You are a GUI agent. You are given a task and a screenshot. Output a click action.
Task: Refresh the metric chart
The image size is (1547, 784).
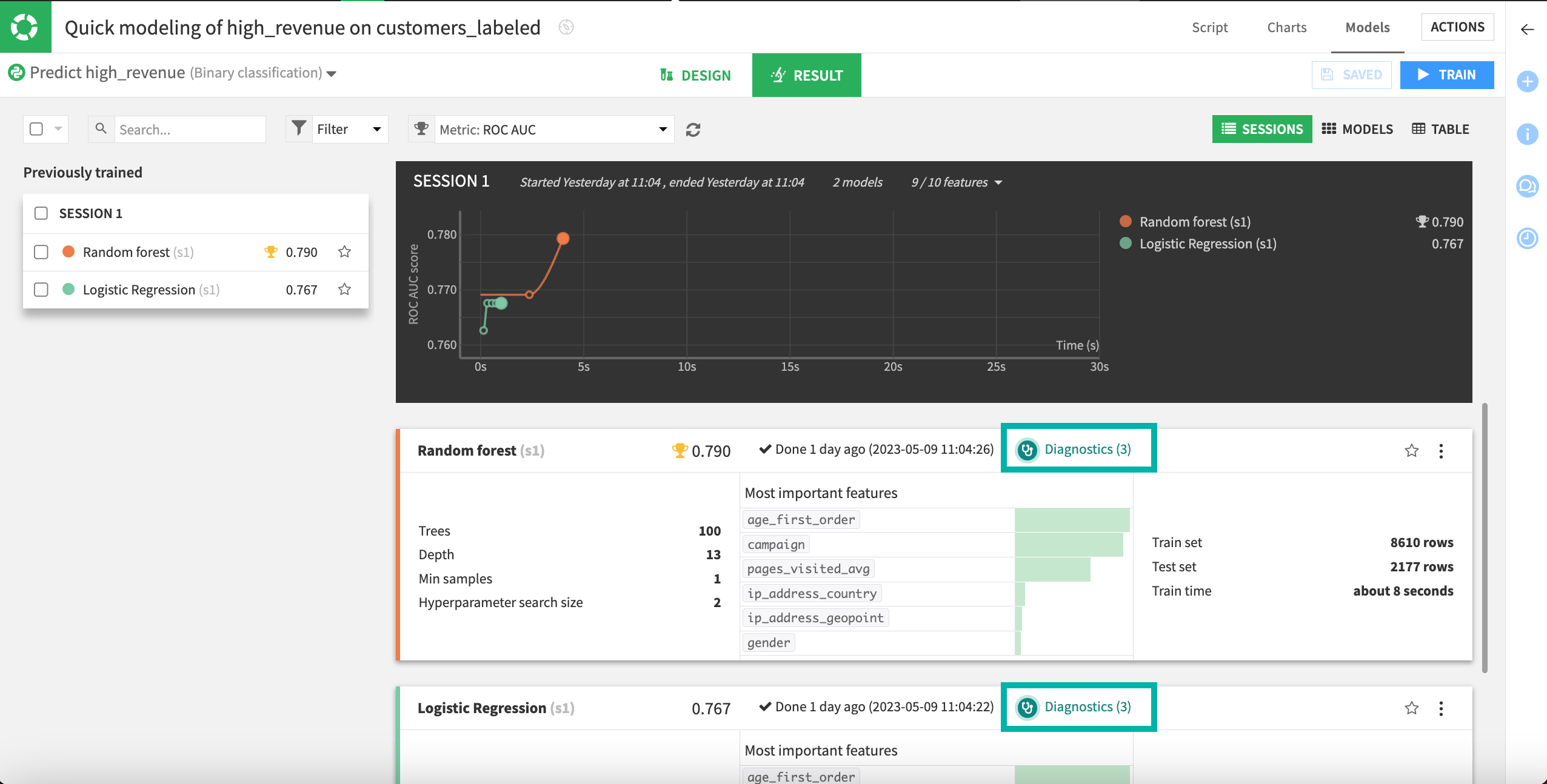[x=693, y=129]
